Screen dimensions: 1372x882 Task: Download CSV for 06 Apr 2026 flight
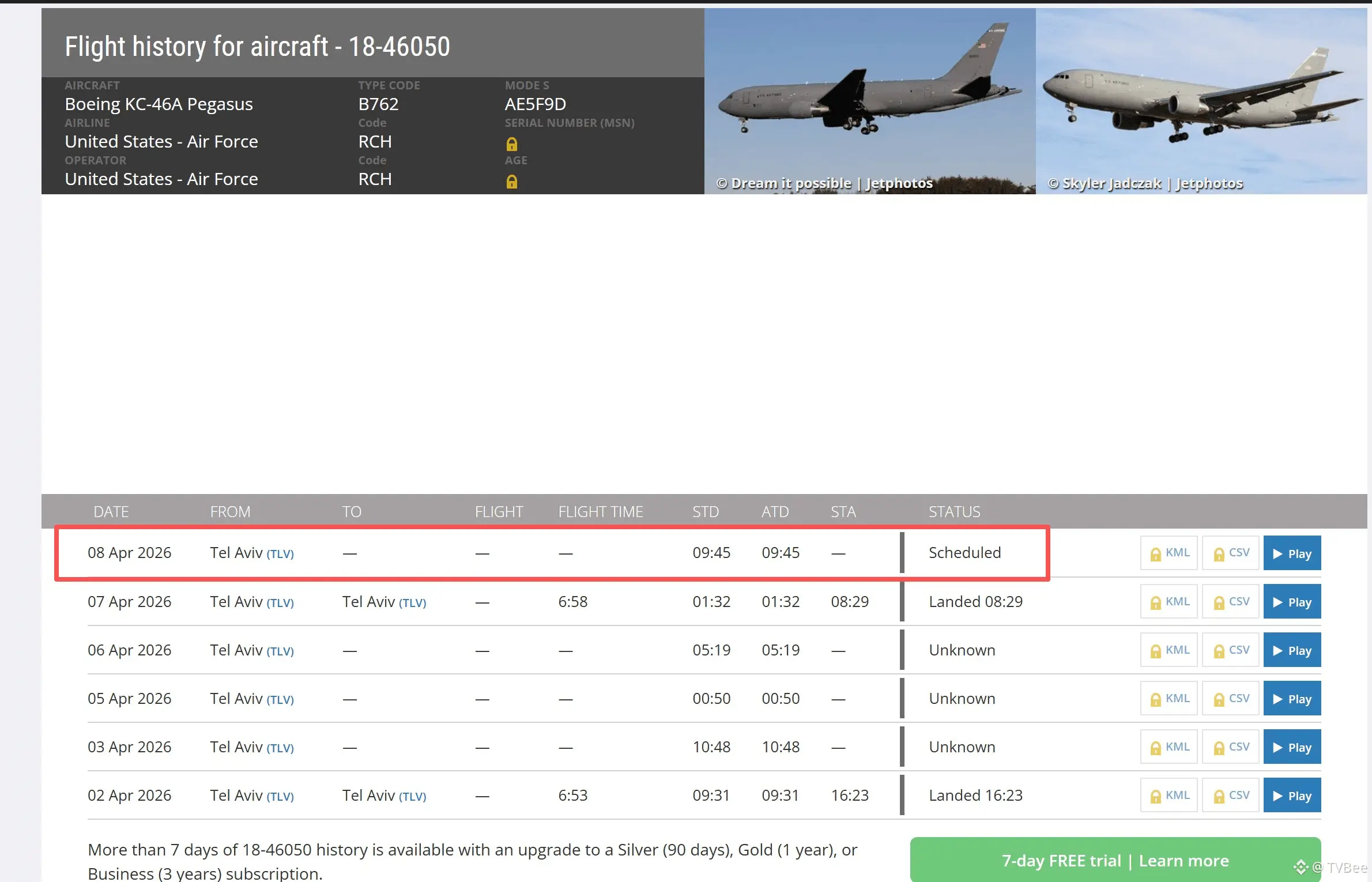tap(1231, 650)
